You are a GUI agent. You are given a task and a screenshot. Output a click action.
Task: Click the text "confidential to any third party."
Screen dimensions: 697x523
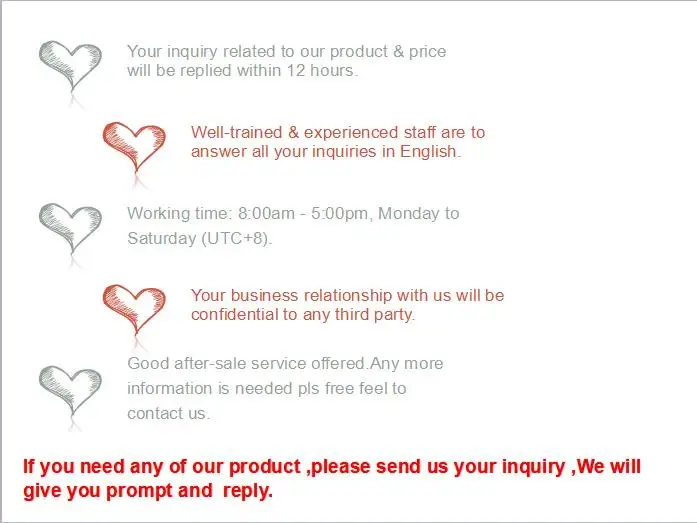tap(302, 314)
